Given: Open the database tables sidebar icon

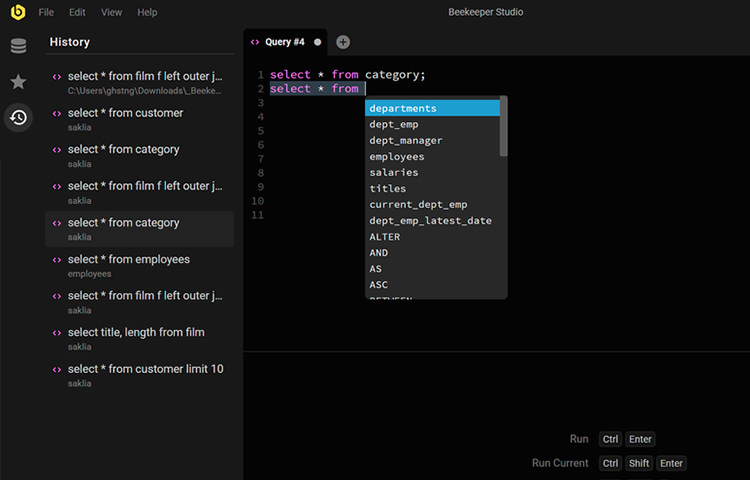Looking at the screenshot, I should [x=18, y=46].
